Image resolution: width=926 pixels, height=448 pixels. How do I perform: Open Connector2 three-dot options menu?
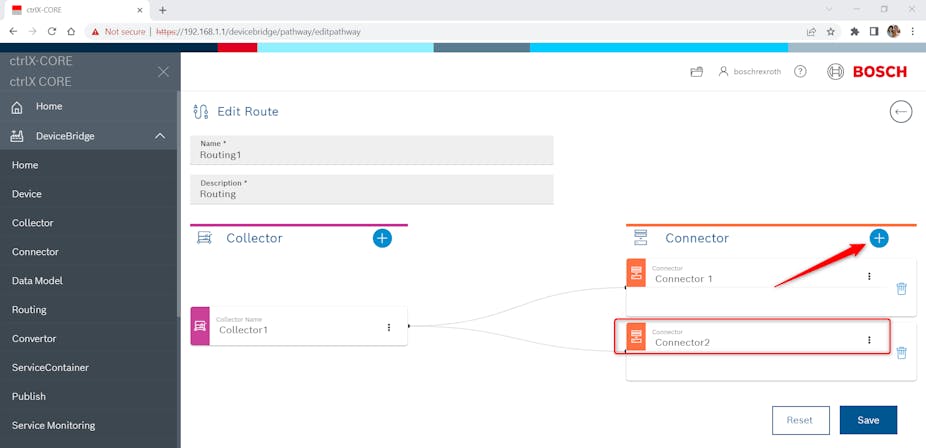(x=868, y=340)
